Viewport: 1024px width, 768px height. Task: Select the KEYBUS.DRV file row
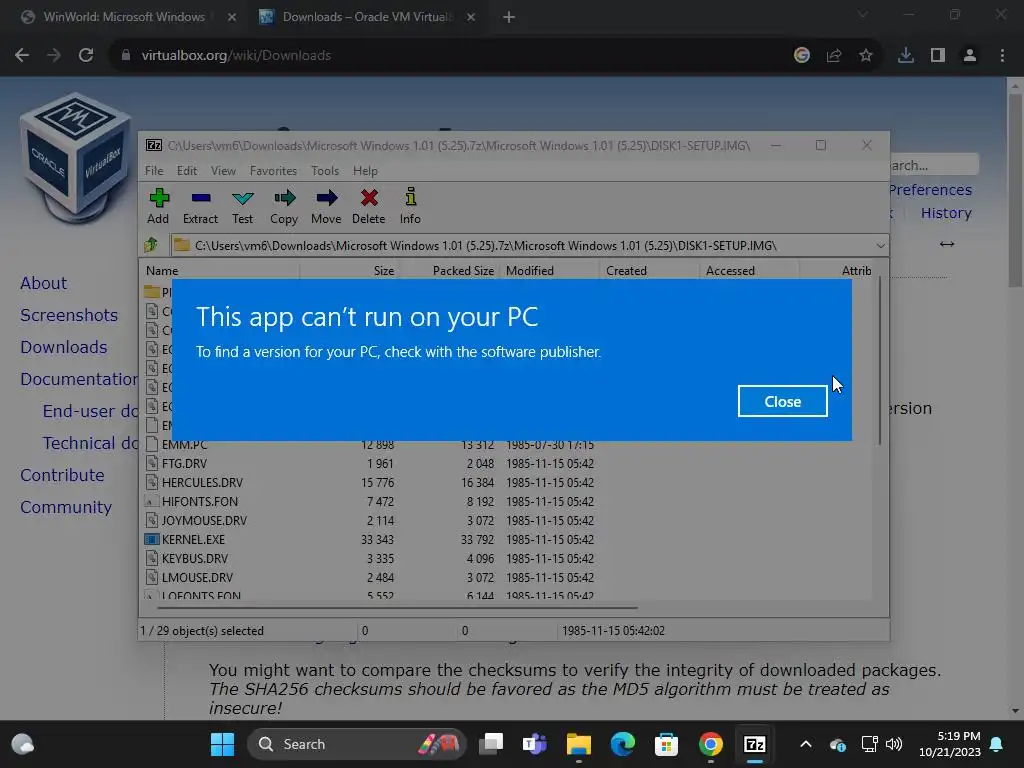pos(507,558)
